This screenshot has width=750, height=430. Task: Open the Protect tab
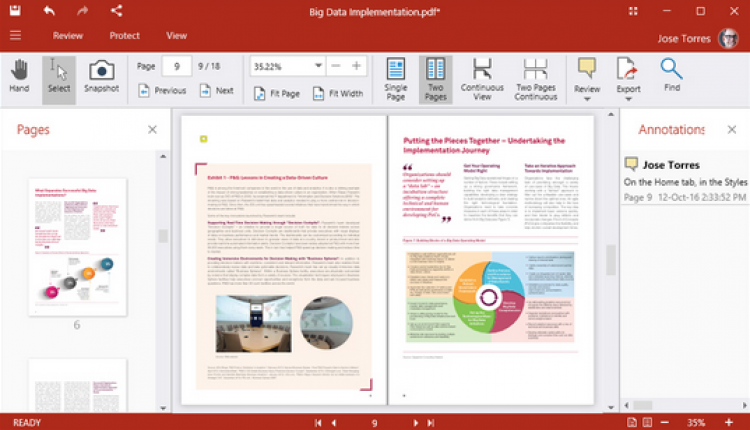[x=124, y=36]
